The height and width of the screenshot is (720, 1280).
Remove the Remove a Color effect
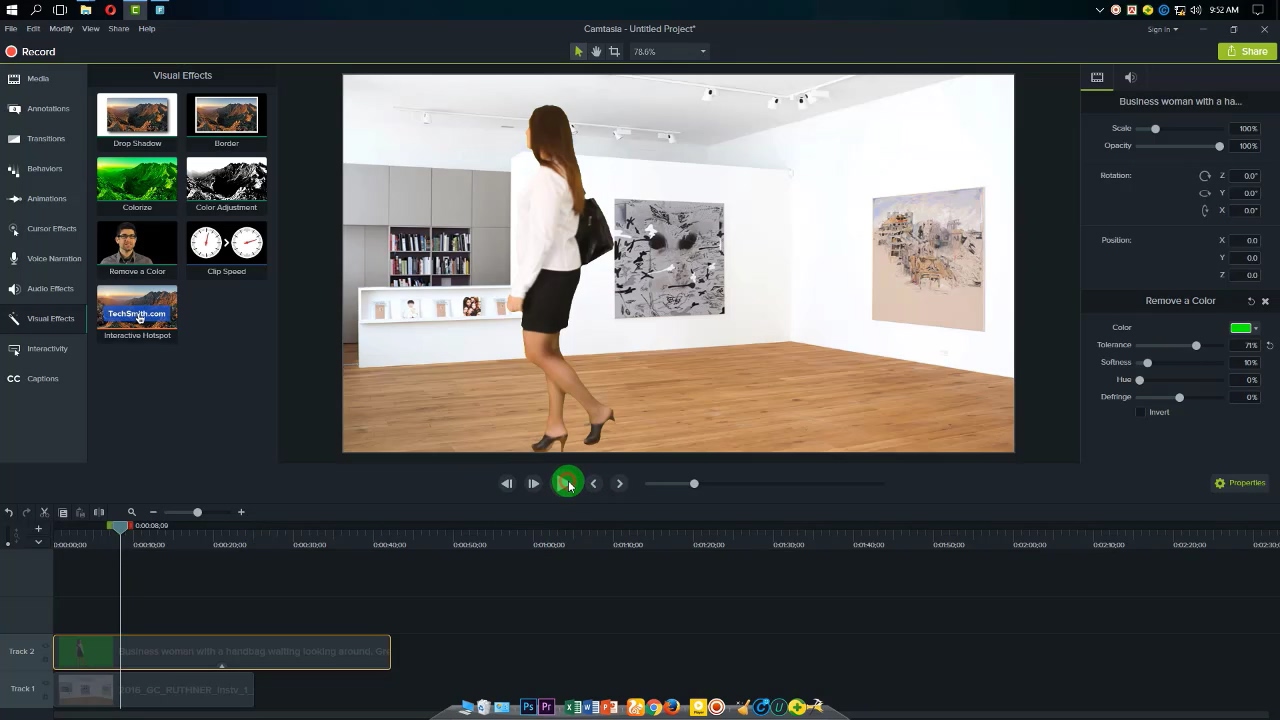pos(1265,301)
